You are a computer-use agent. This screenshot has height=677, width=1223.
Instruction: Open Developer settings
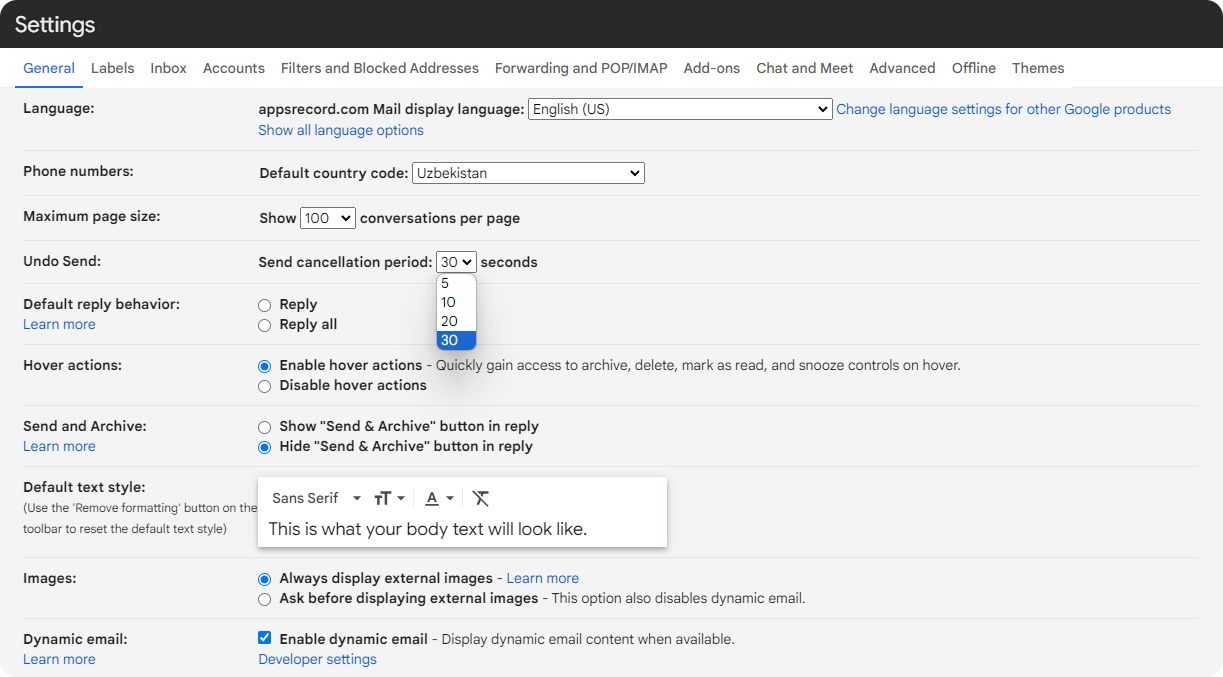pyautogui.click(x=316, y=659)
